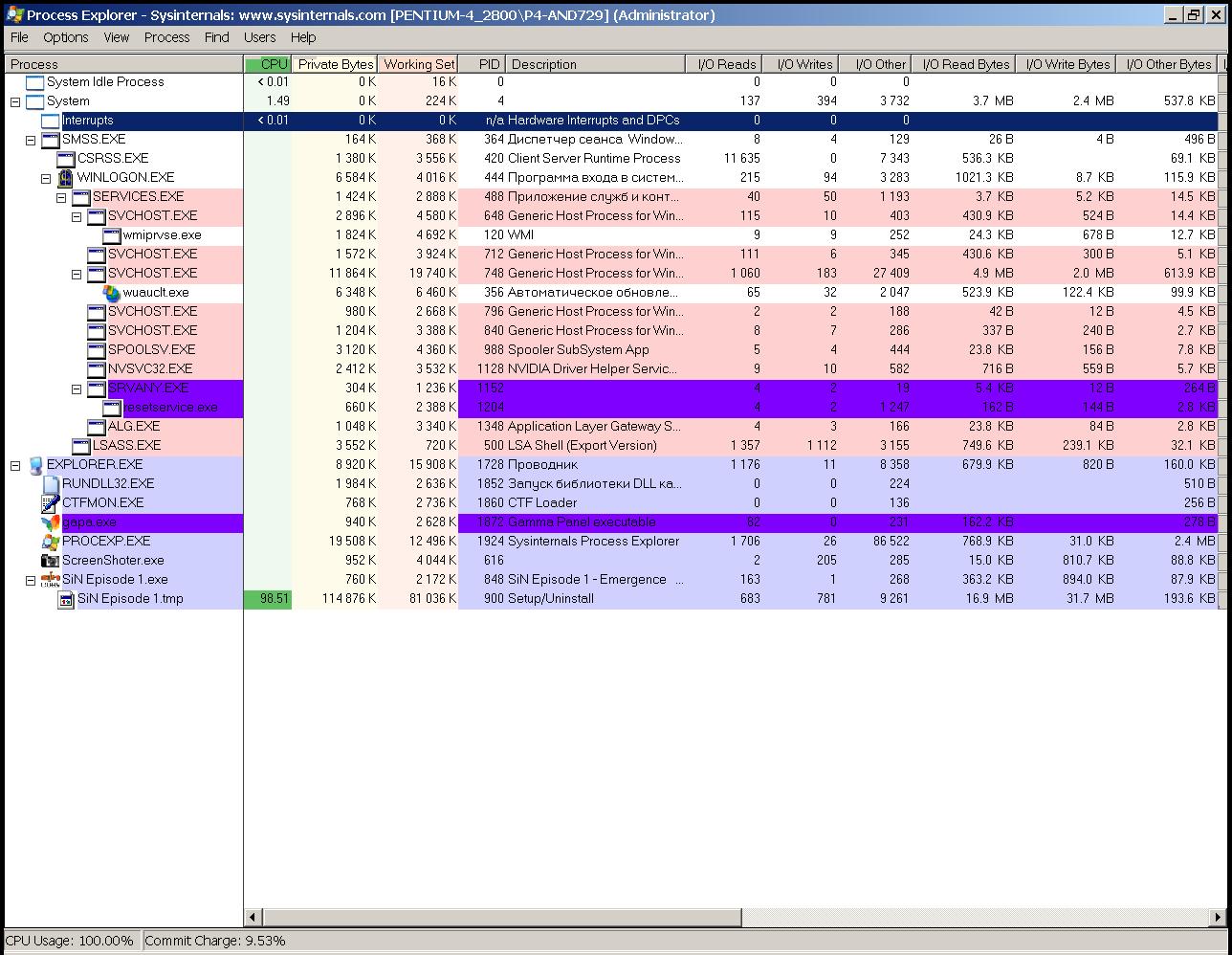This screenshot has height=955, width=1232.
Task: Click the ScreenShoter.exe camera icon
Action: click(x=51, y=561)
